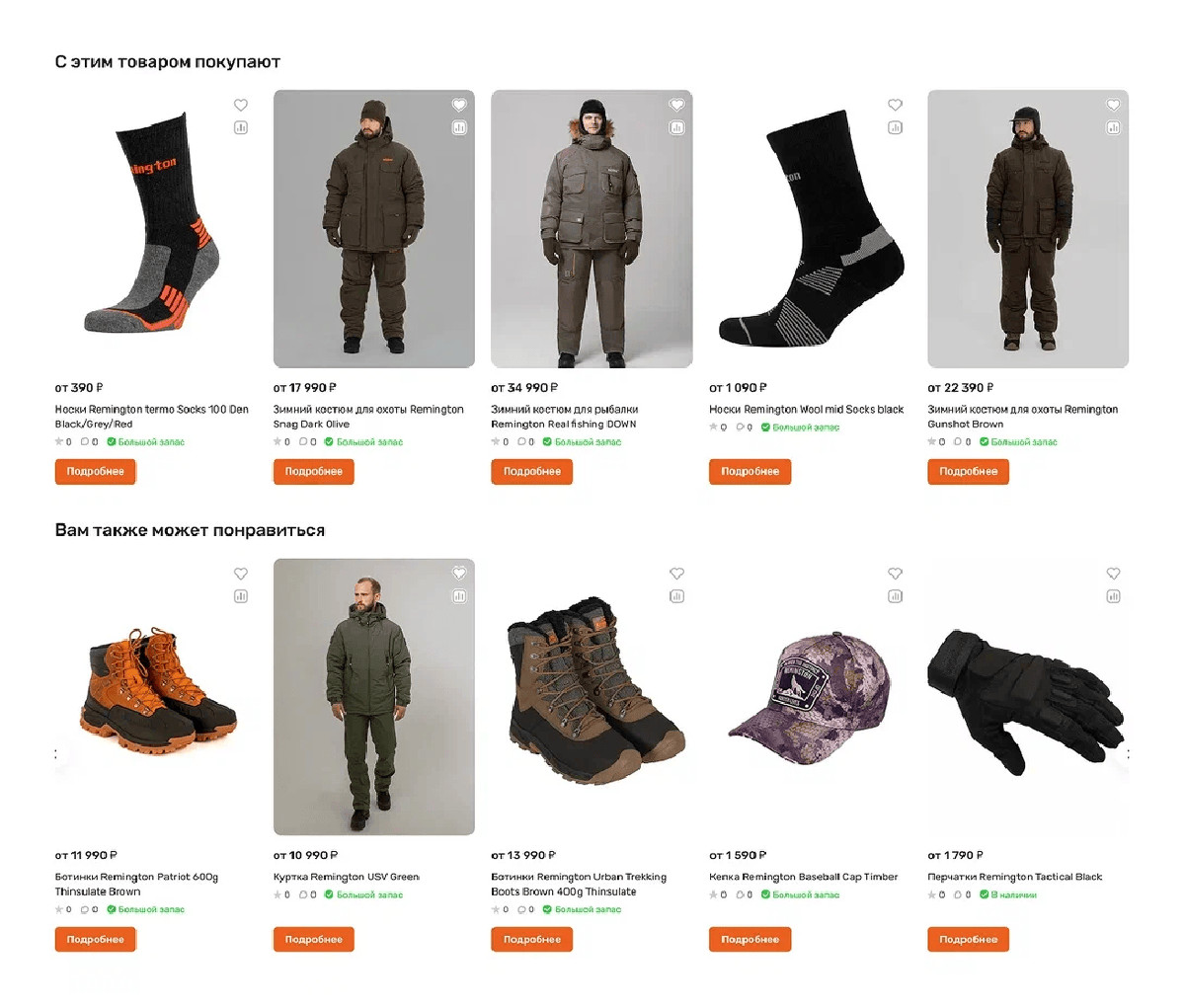Add Wool mid Socks black to comparison
The image size is (1185, 1008).
(895, 127)
